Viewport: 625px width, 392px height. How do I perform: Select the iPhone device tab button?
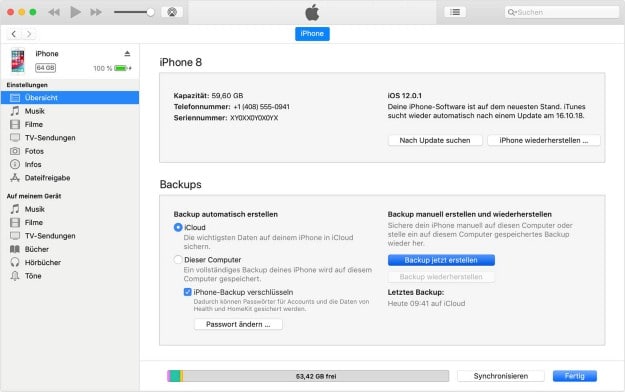pyautogui.click(x=312, y=33)
